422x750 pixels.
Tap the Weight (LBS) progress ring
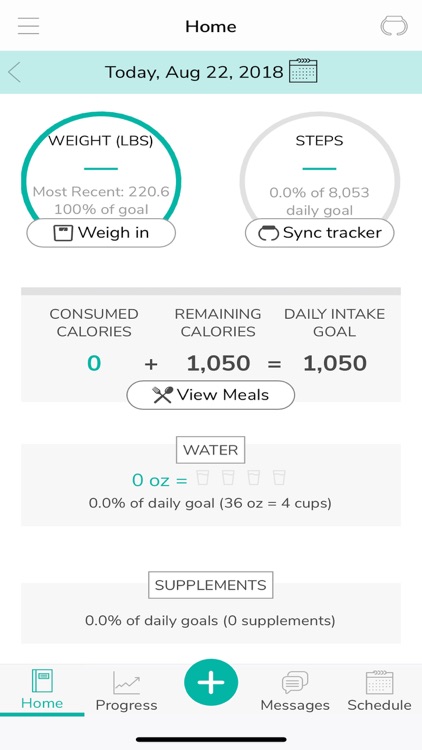101,167
